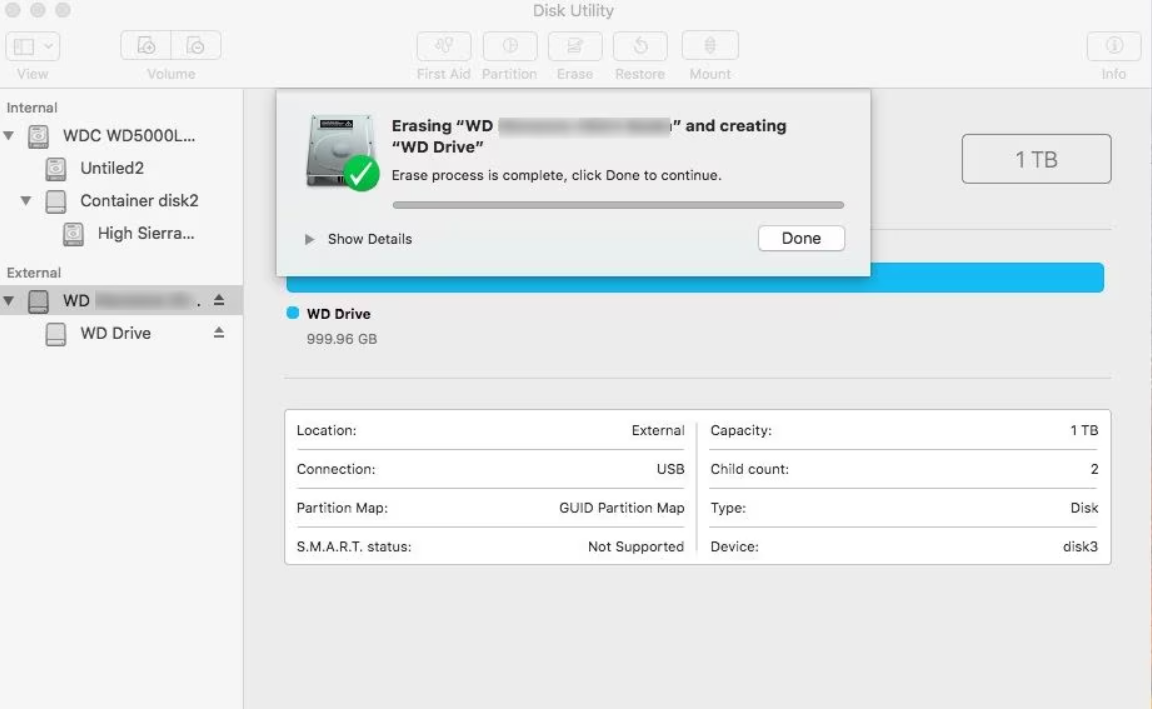Click the External location value
1152x709 pixels.
(658, 431)
